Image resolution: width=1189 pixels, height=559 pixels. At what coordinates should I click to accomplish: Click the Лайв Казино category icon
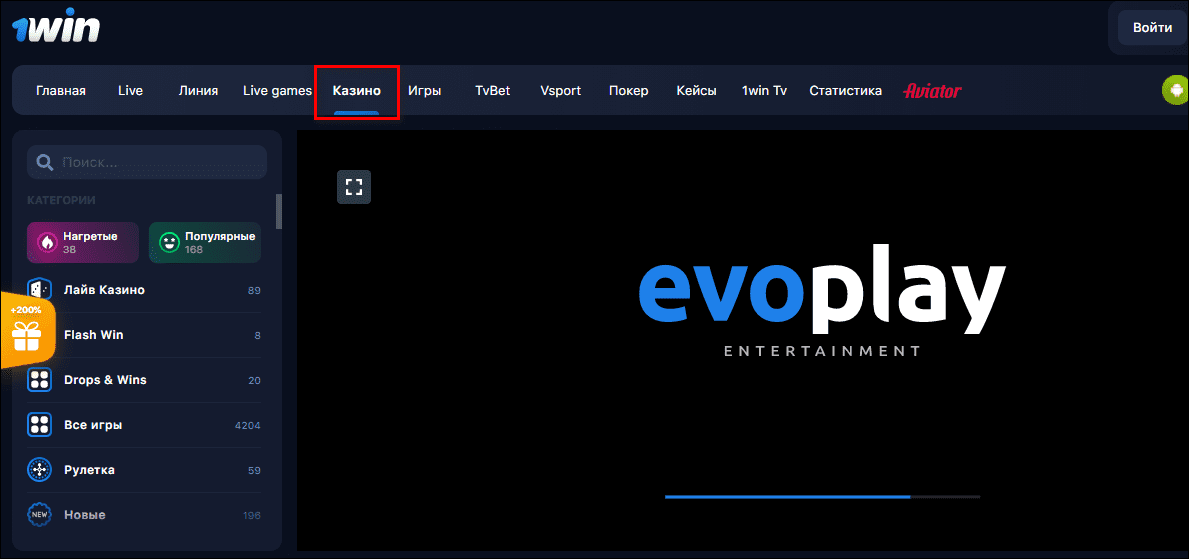[x=39, y=290]
